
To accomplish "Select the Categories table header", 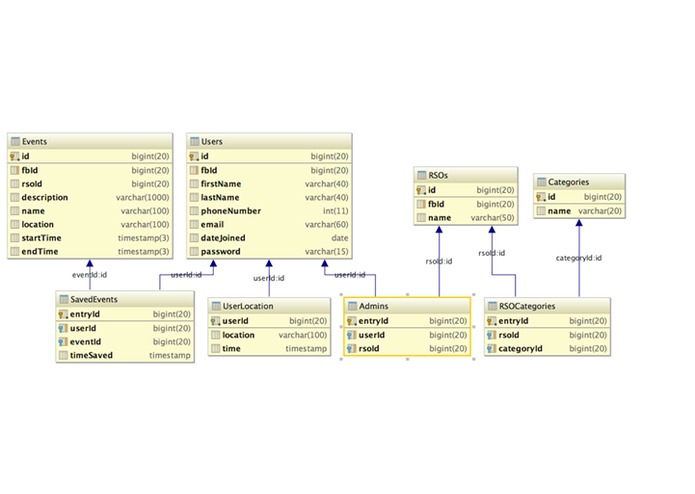I will click(x=579, y=182).
